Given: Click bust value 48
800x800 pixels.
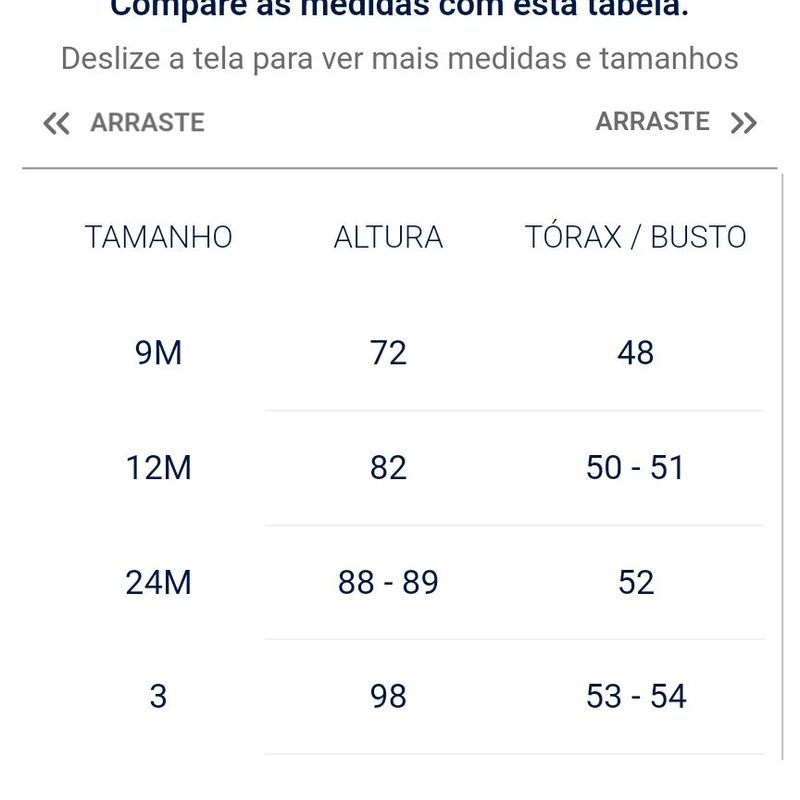Looking at the screenshot, I should 636,353.
